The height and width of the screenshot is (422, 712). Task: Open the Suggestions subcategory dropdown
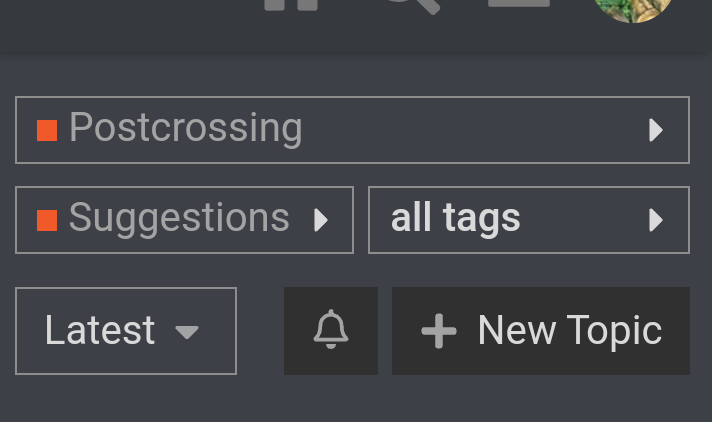(x=184, y=220)
